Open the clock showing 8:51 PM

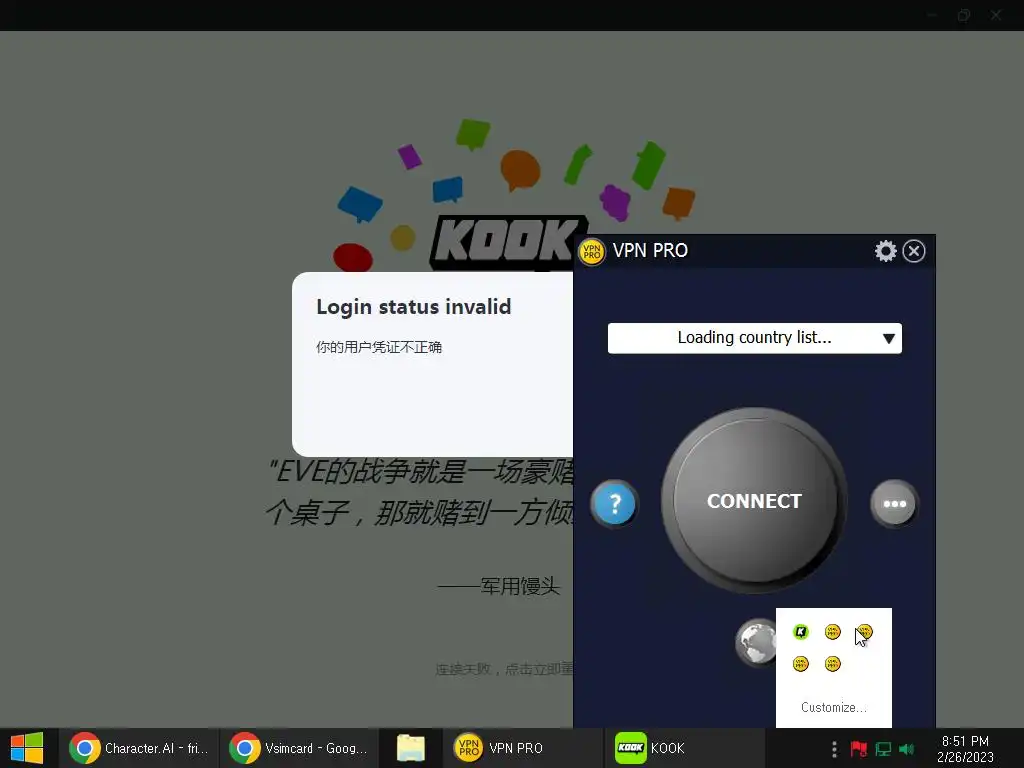pyautogui.click(x=965, y=748)
